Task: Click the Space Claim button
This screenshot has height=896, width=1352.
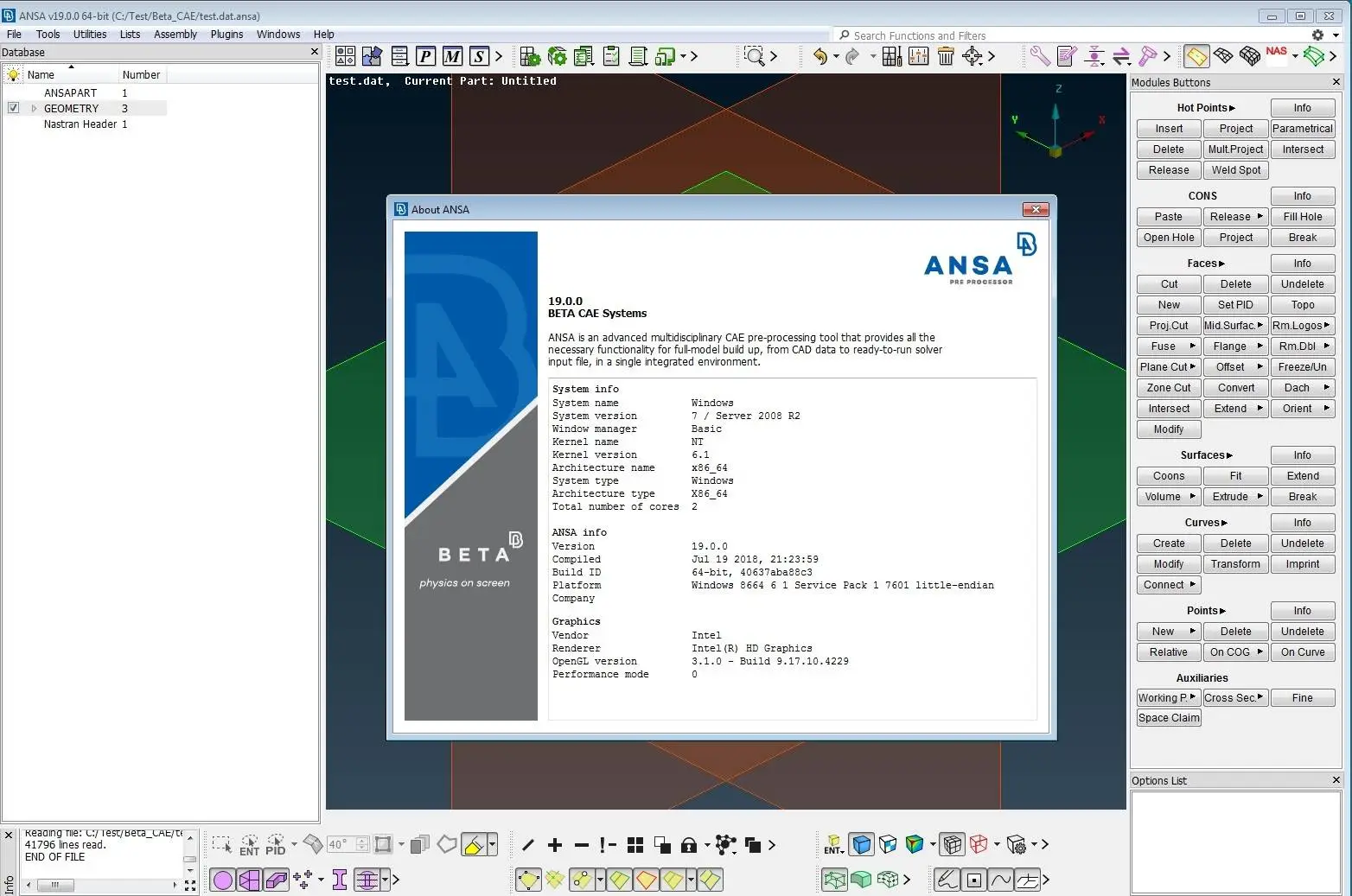Action: point(1169,718)
